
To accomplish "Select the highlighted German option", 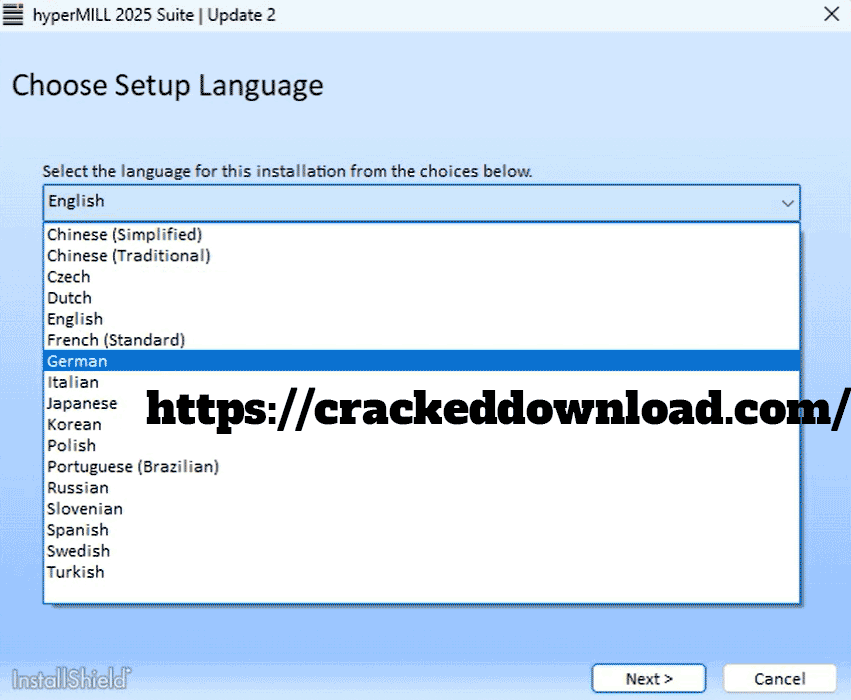I will coord(421,361).
